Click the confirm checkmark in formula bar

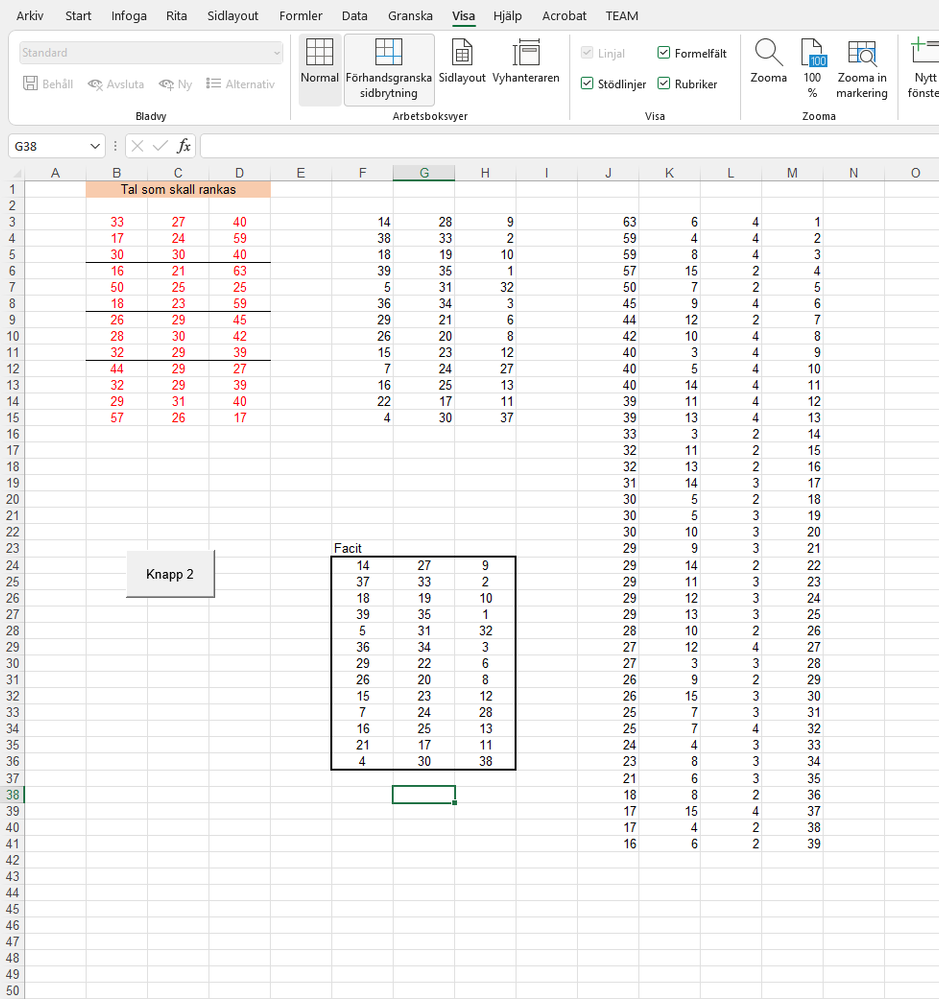pos(161,146)
